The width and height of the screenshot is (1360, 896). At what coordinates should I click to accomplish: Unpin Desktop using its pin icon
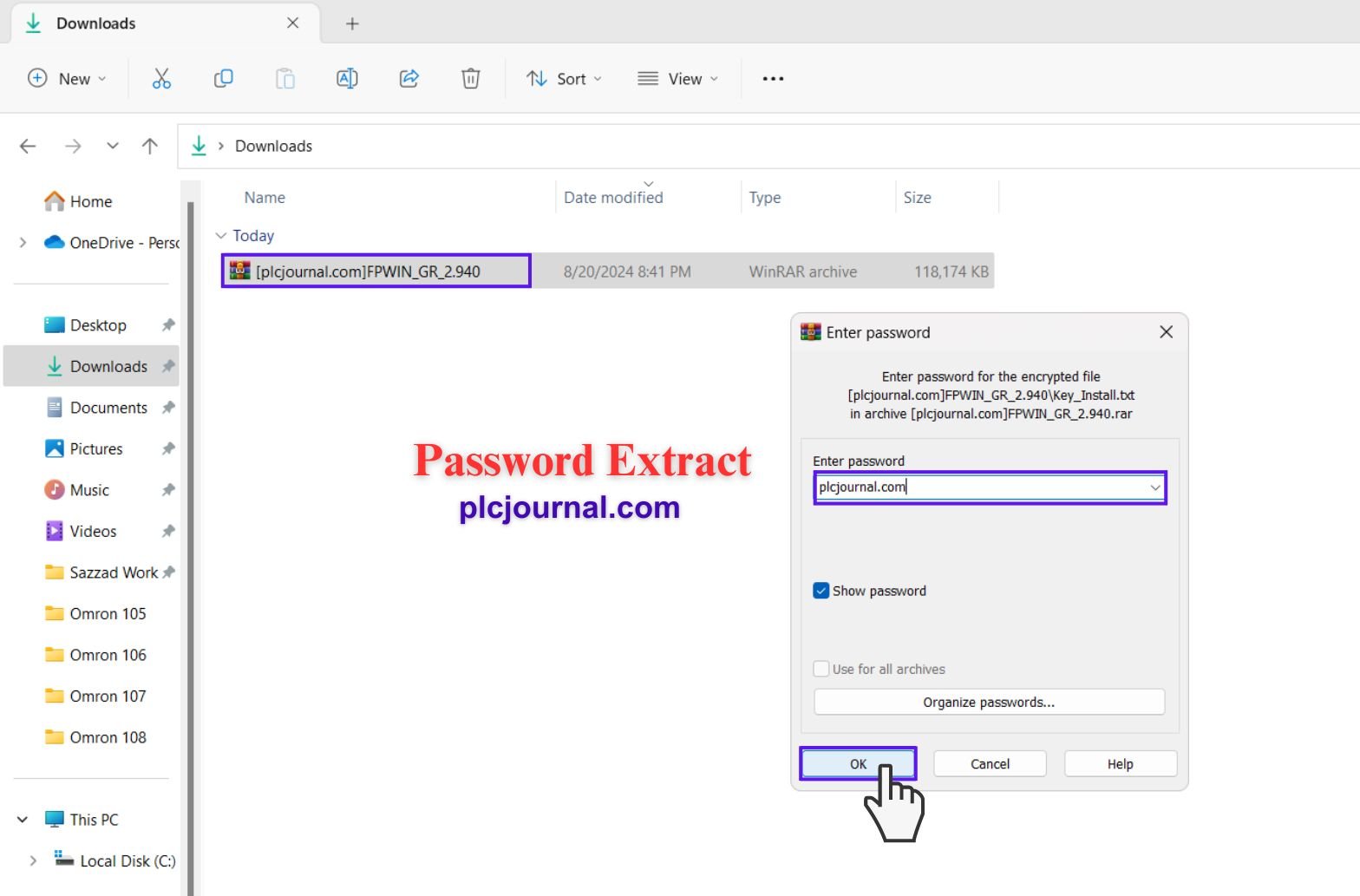pos(168,325)
